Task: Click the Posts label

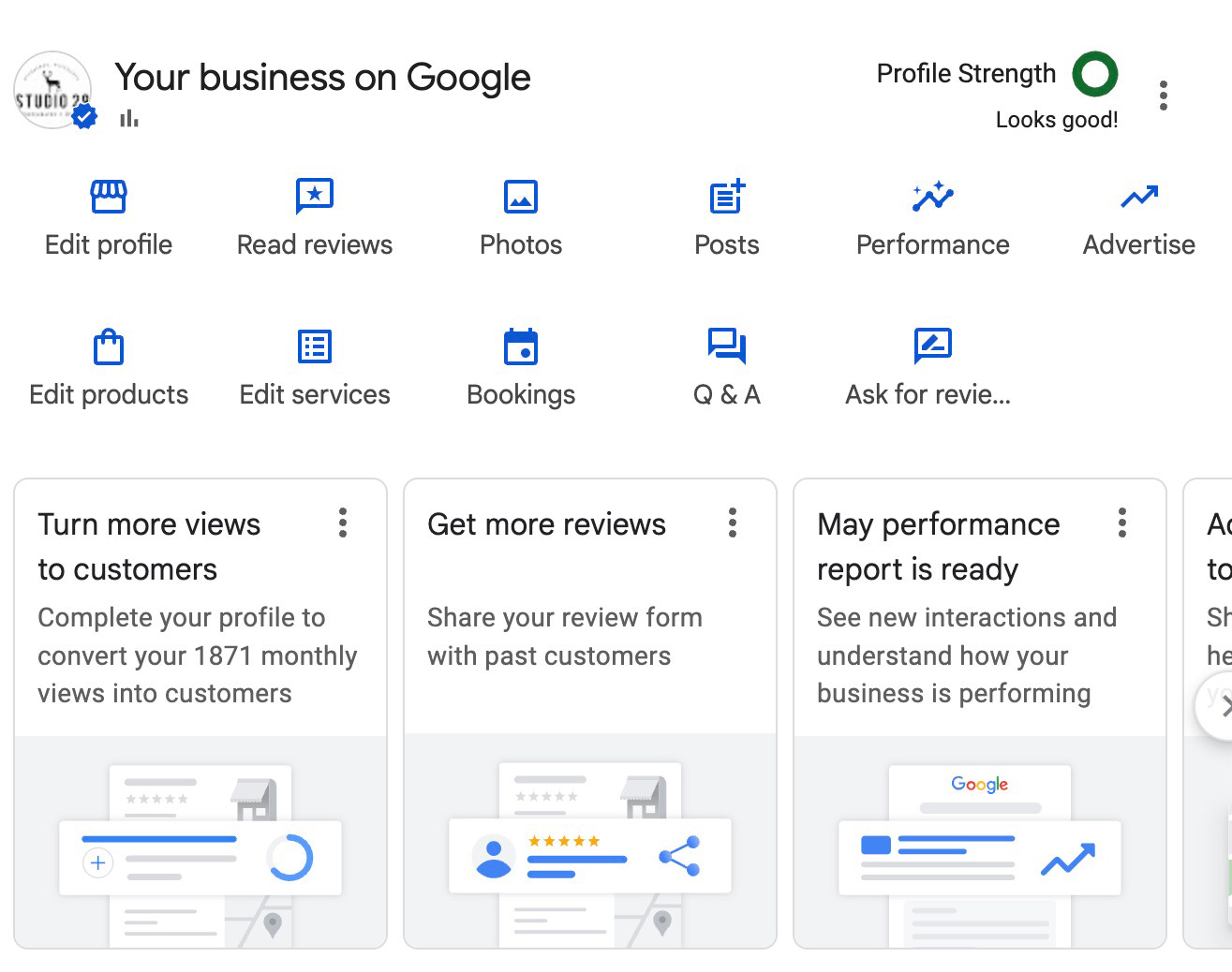Action: [x=727, y=244]
